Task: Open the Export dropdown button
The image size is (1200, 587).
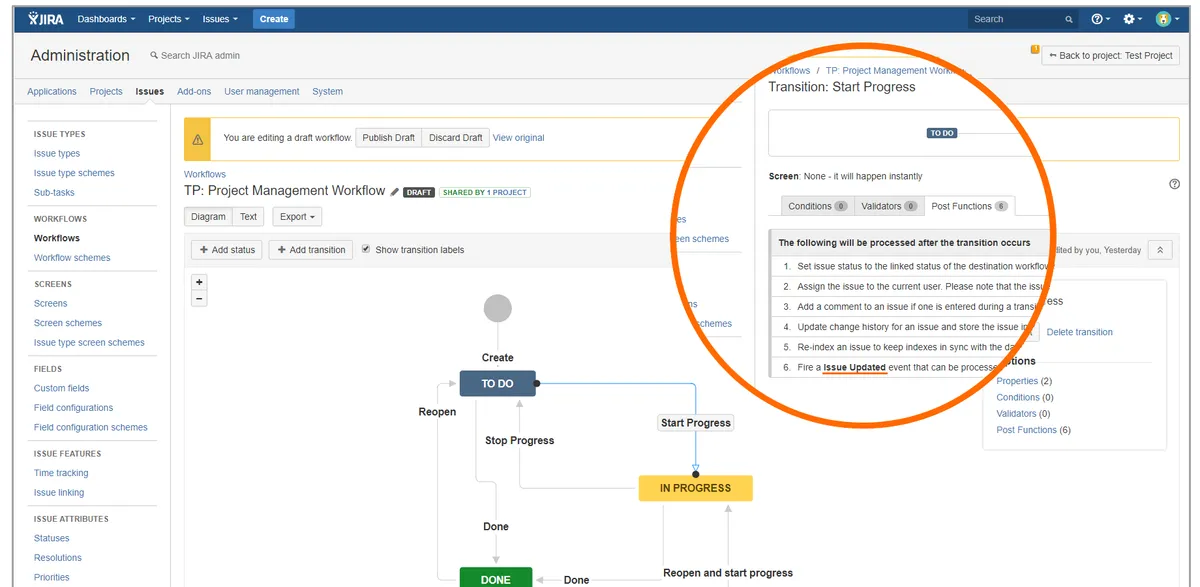Action: 298,216
